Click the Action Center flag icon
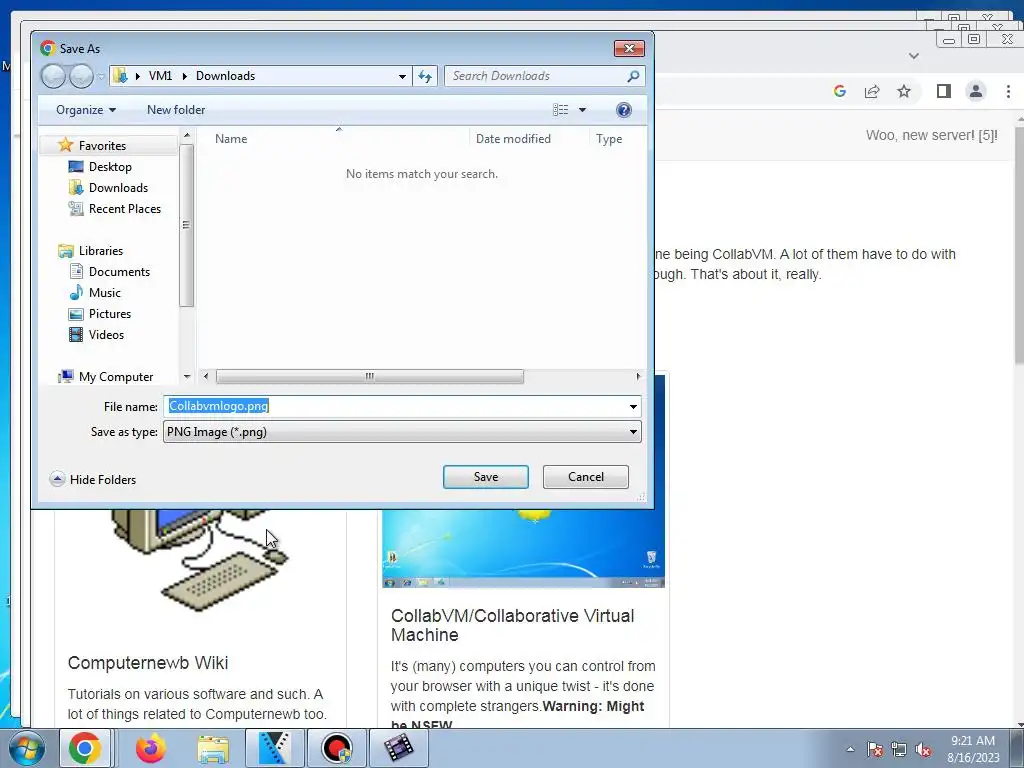This screenshot has width=1024, height=768. click(874, 750)
